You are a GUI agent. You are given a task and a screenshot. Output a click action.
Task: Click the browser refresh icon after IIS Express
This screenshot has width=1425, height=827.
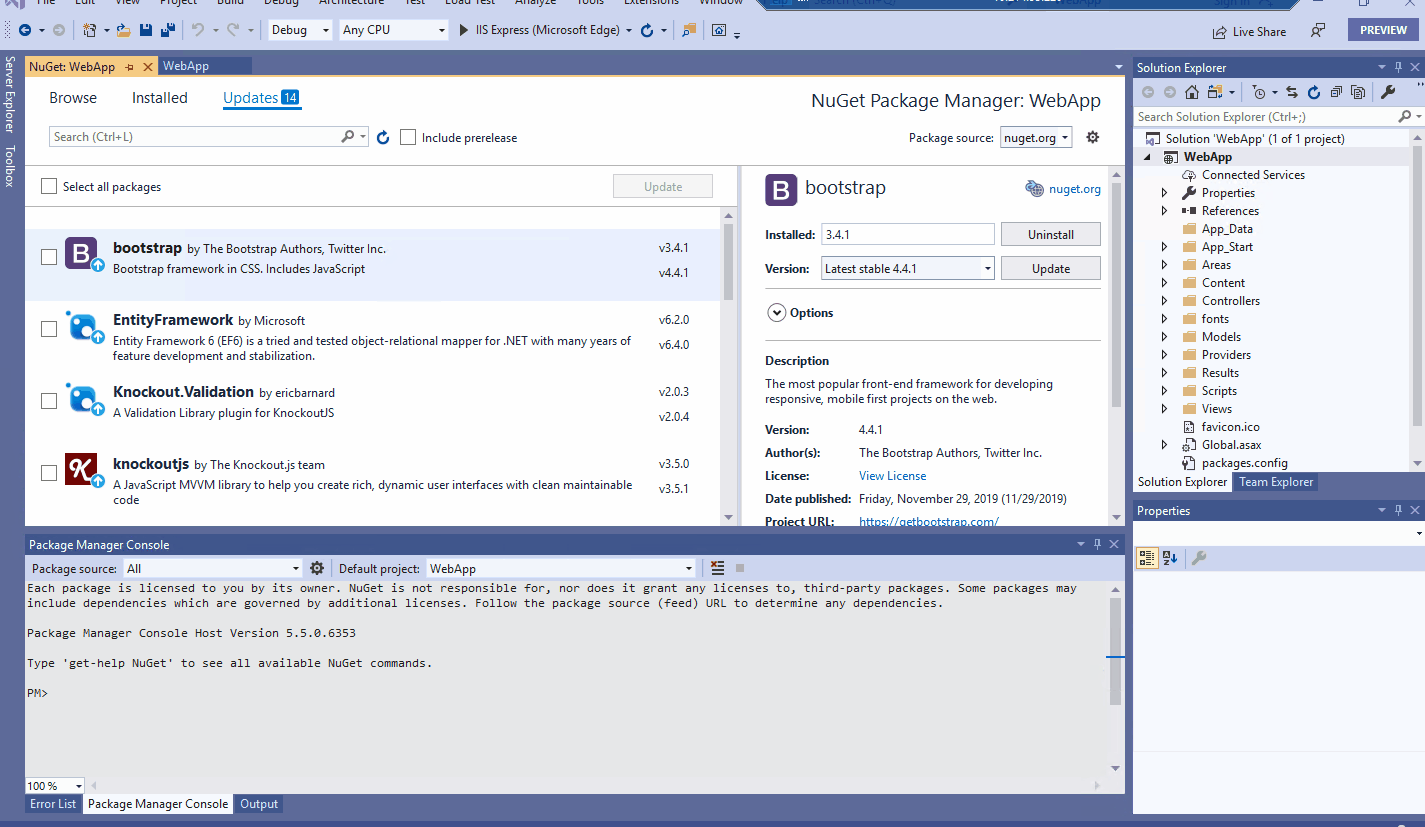647,30
